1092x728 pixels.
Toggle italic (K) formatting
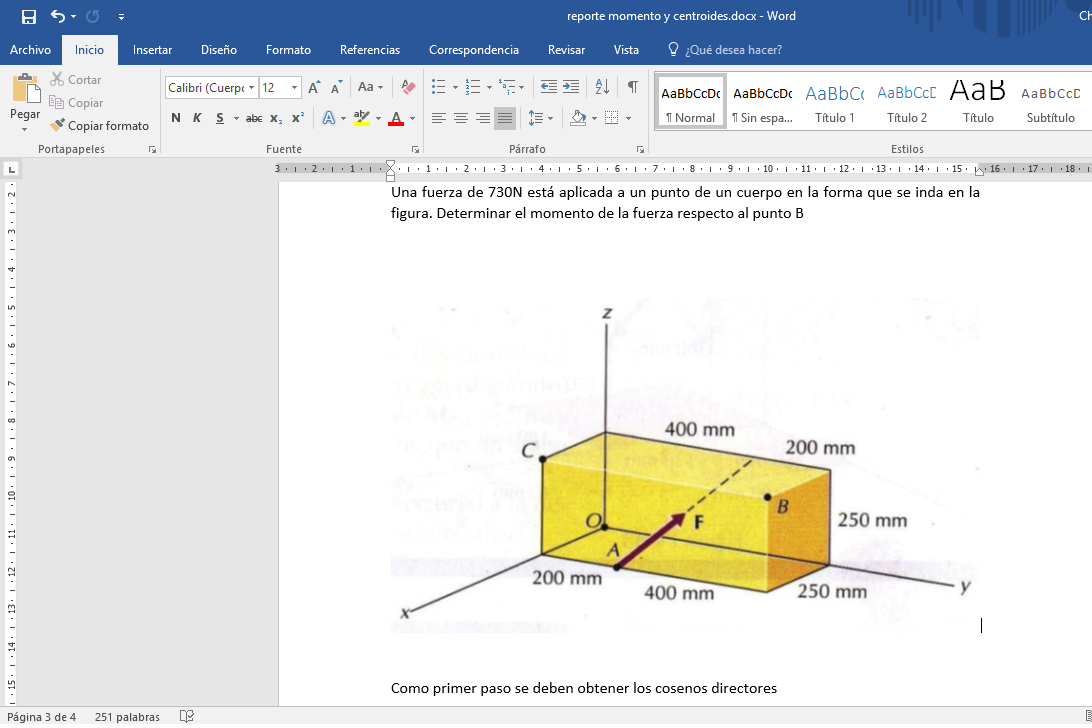click(197, 118)
